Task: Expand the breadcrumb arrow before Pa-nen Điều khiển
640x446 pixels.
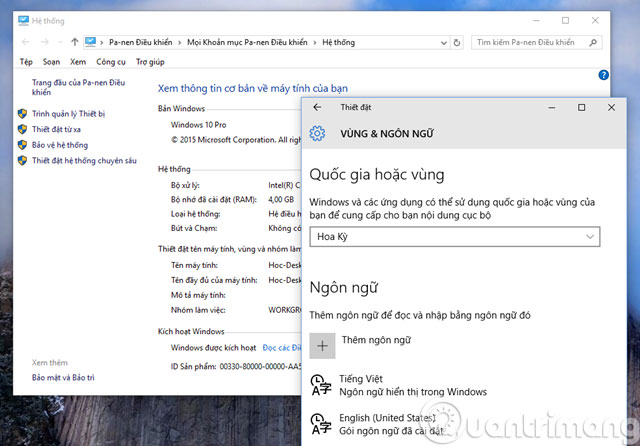Action: tap(101, 43)
